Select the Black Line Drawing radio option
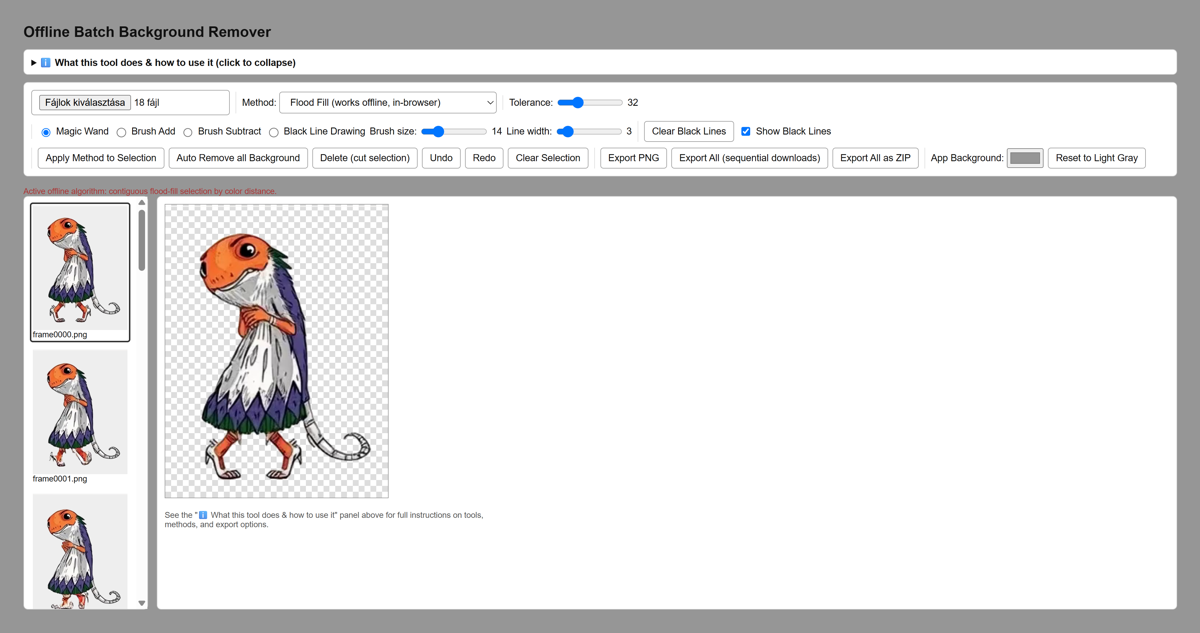This screenshot has height=633, width=1200. click(274, 132)
